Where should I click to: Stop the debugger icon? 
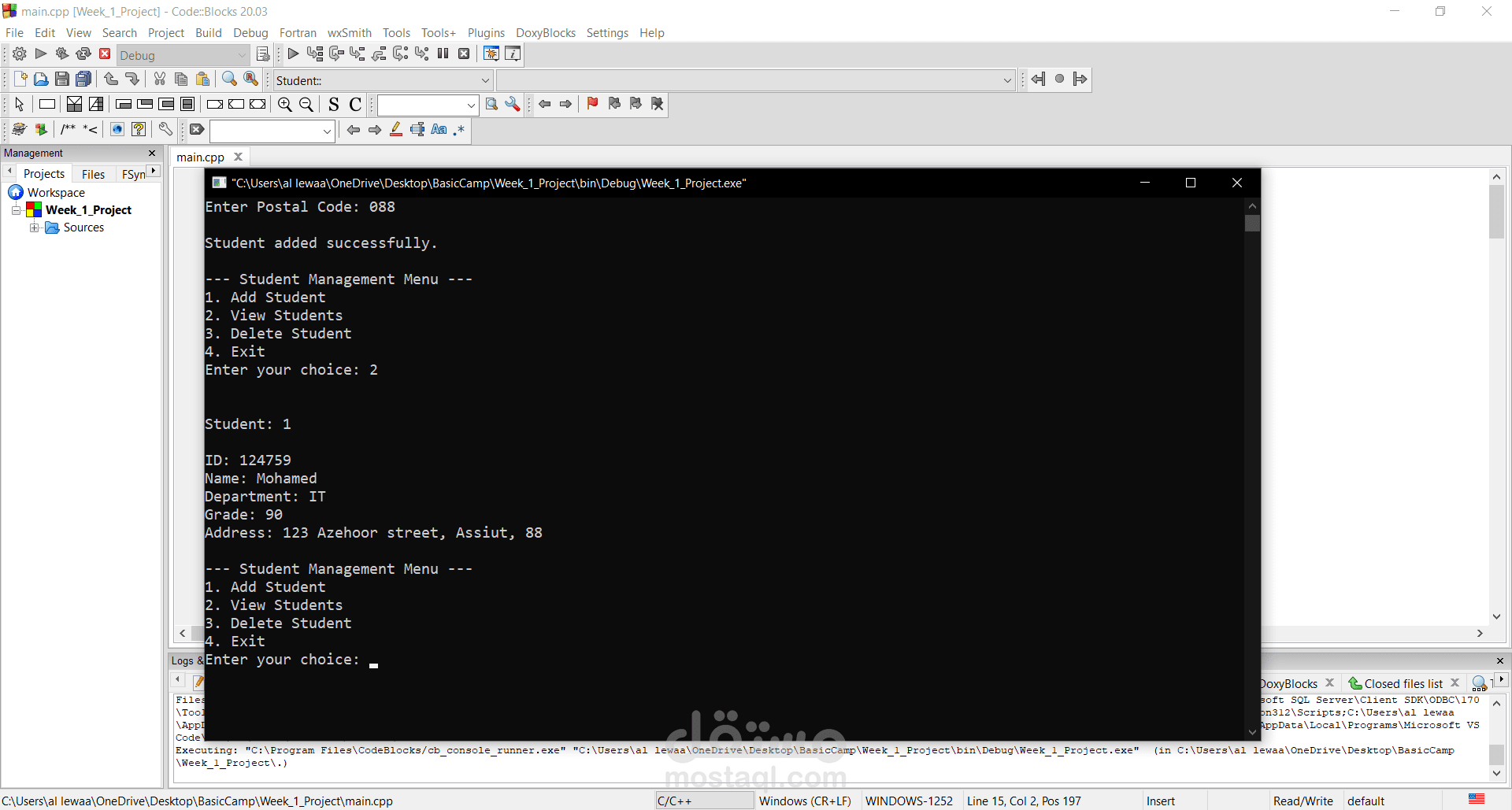[x=465, y=54]
